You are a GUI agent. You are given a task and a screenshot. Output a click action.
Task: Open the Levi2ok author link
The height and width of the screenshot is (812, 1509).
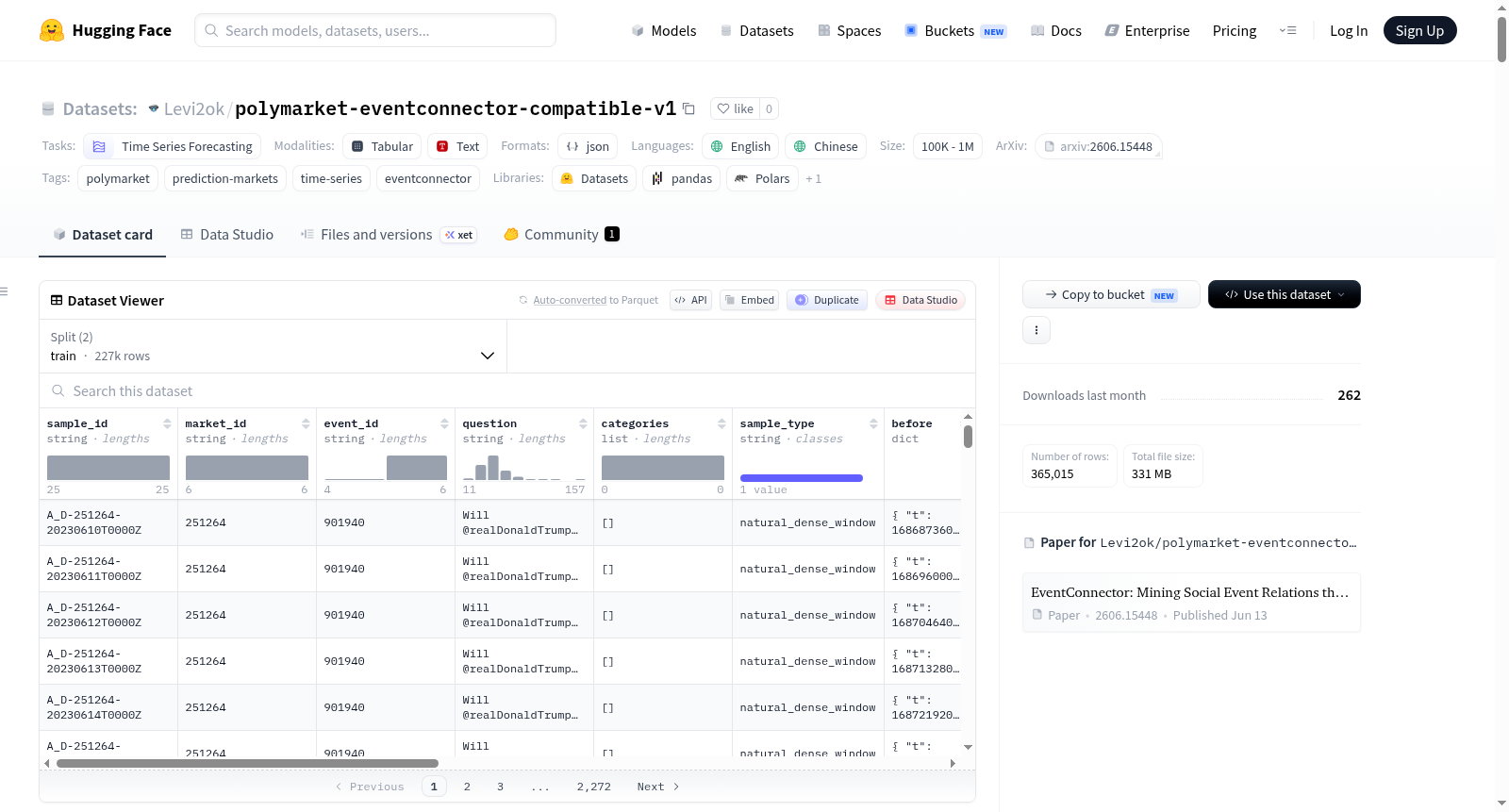point(193,109)
